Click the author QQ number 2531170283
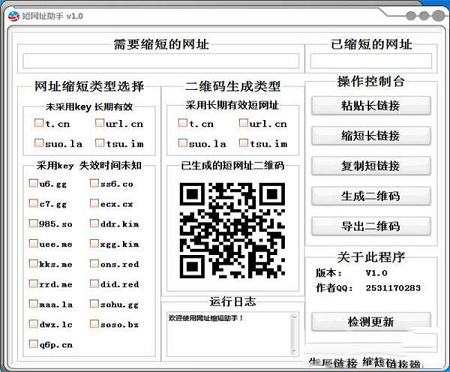 pos(393,288)
